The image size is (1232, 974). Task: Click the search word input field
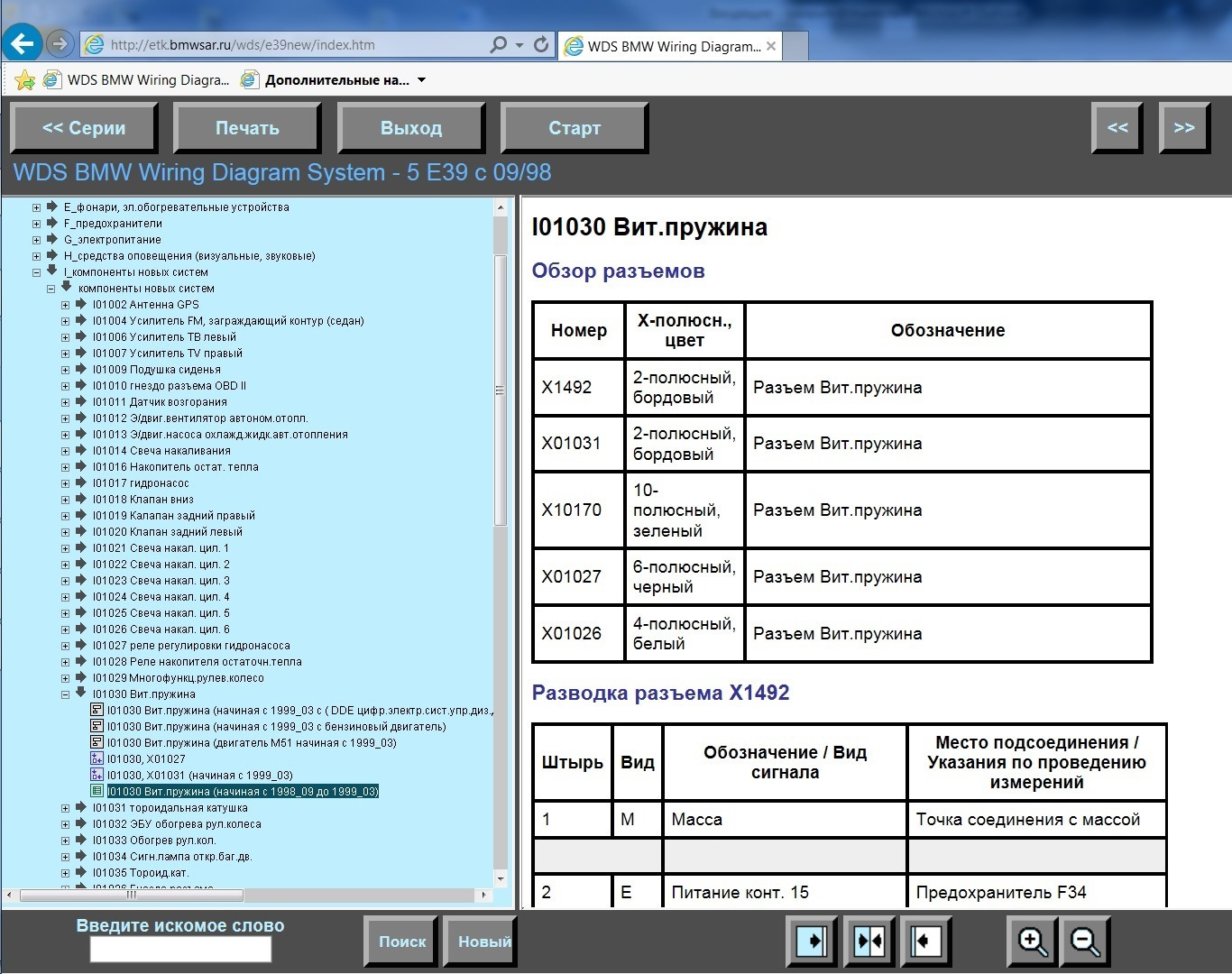(180, 949)
